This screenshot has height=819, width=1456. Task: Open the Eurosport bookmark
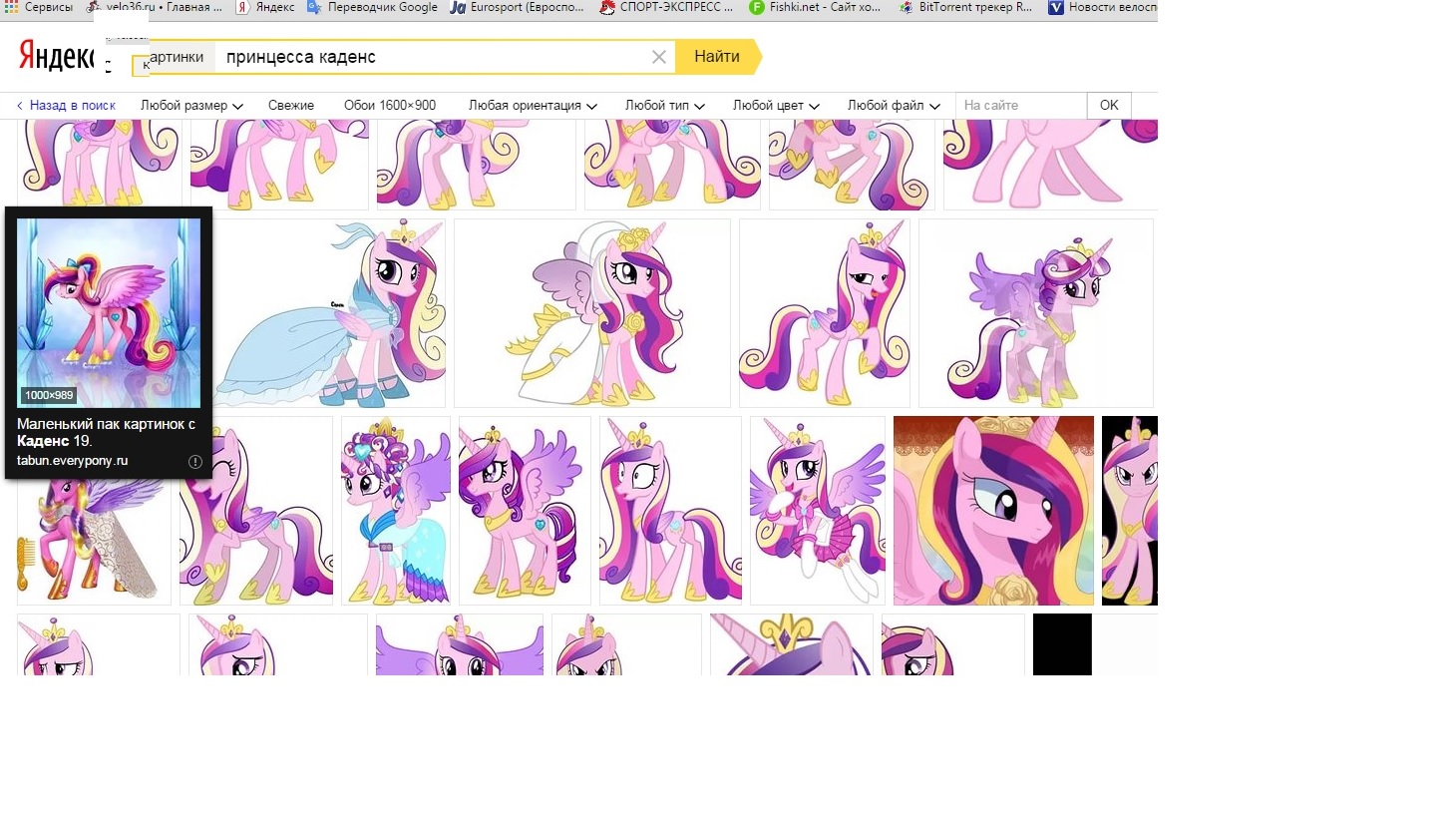pos(518,7)
